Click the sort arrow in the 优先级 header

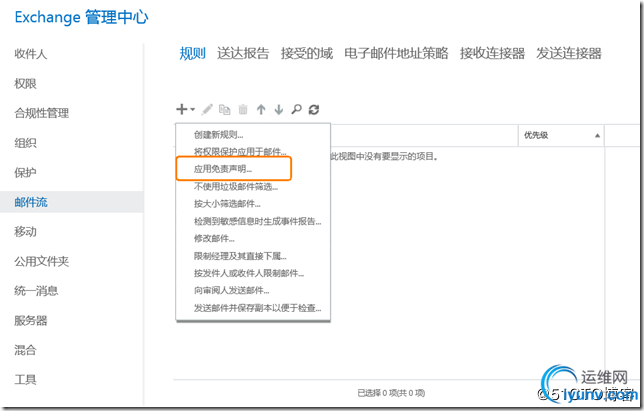(x=597, y=135)
